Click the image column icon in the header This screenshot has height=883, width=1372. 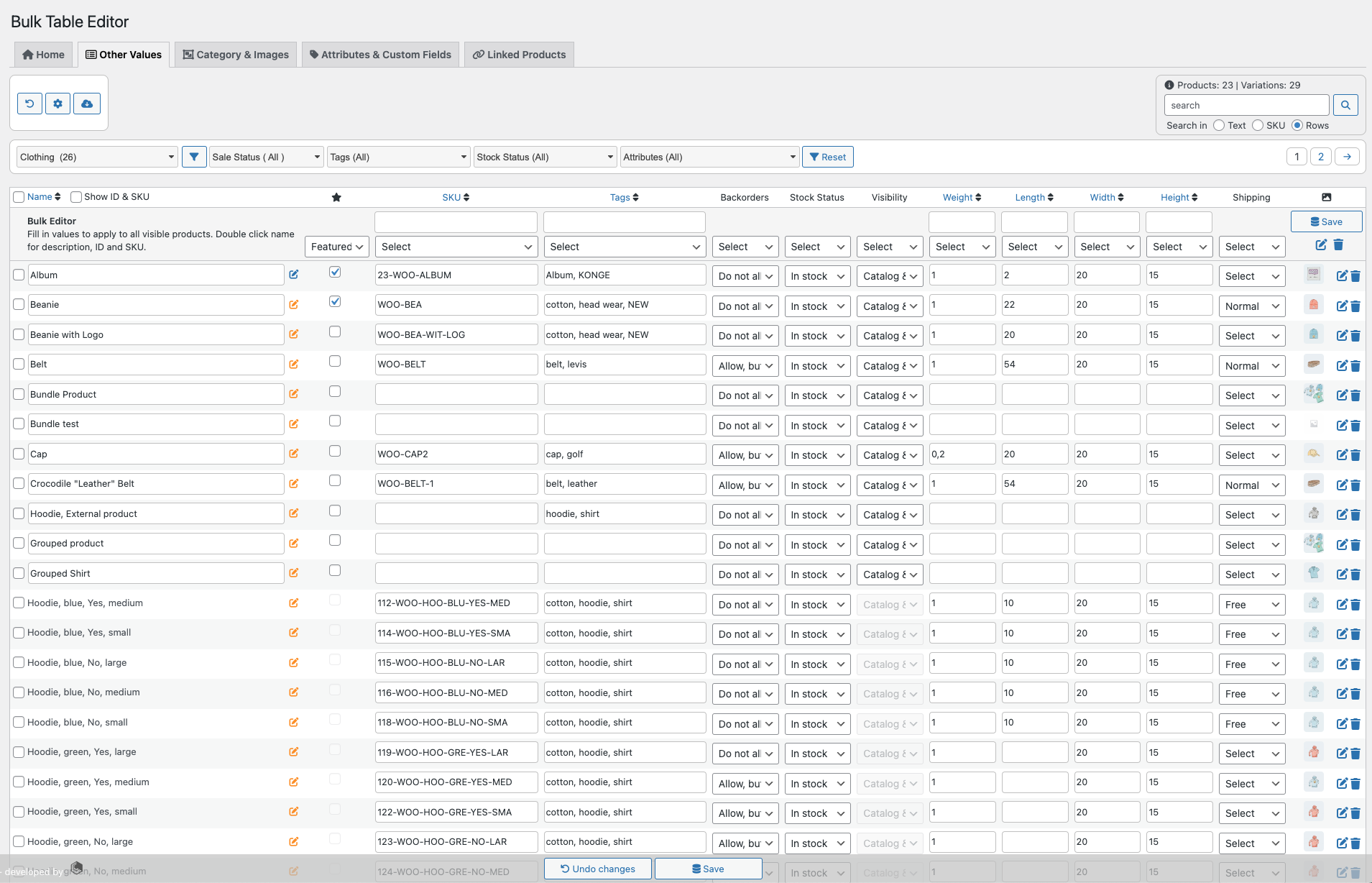[1326, 196]
